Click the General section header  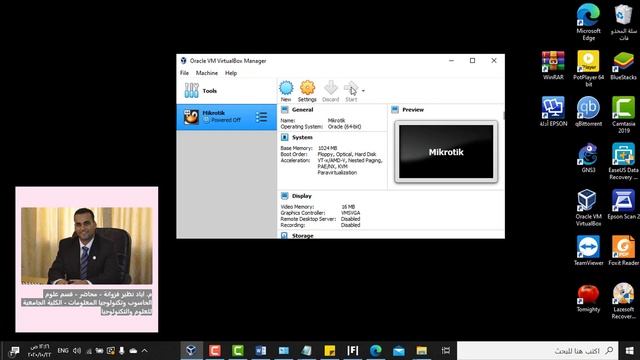tap(302, 109)
